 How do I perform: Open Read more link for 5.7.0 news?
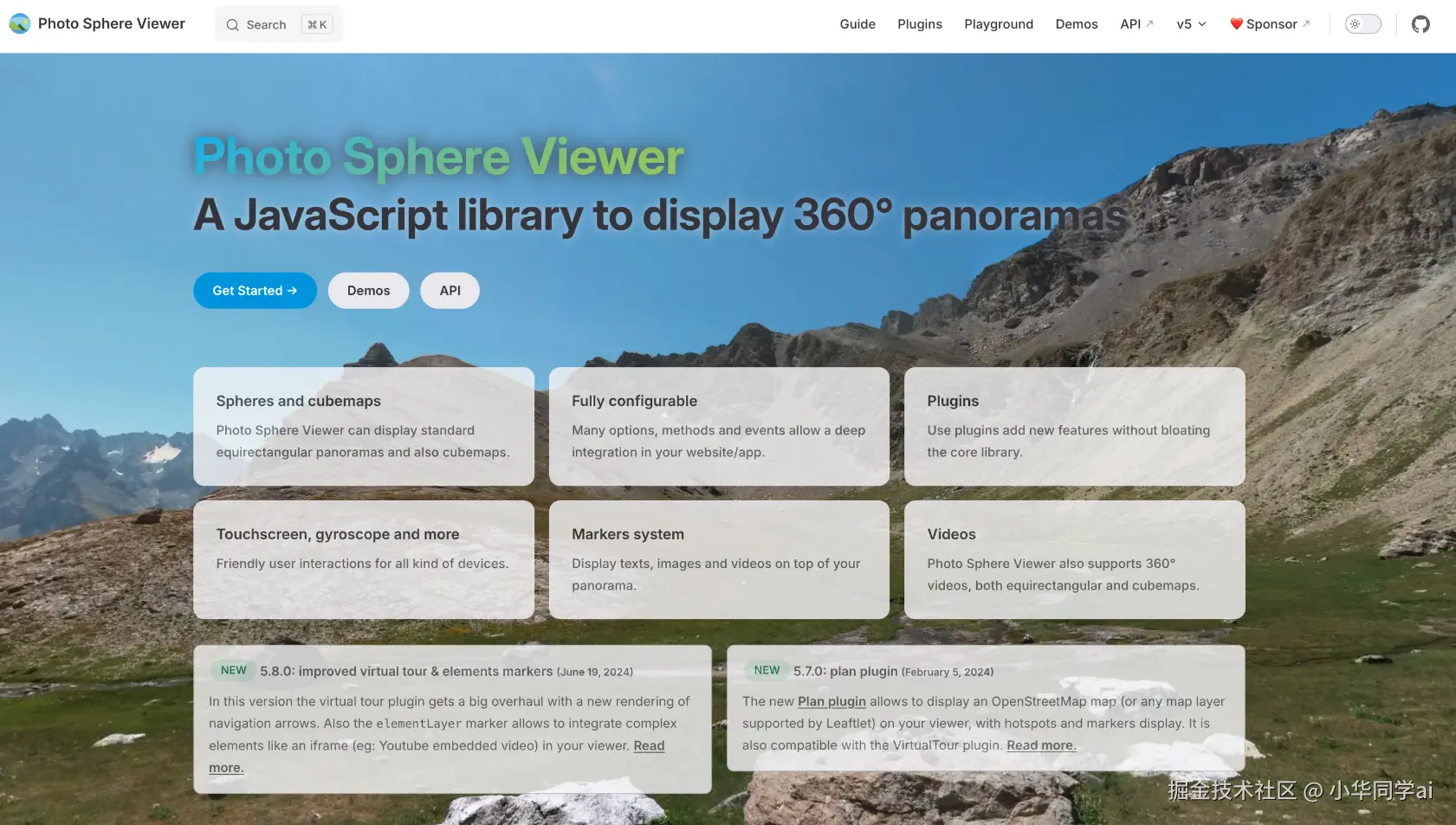tap(1041, 745)
